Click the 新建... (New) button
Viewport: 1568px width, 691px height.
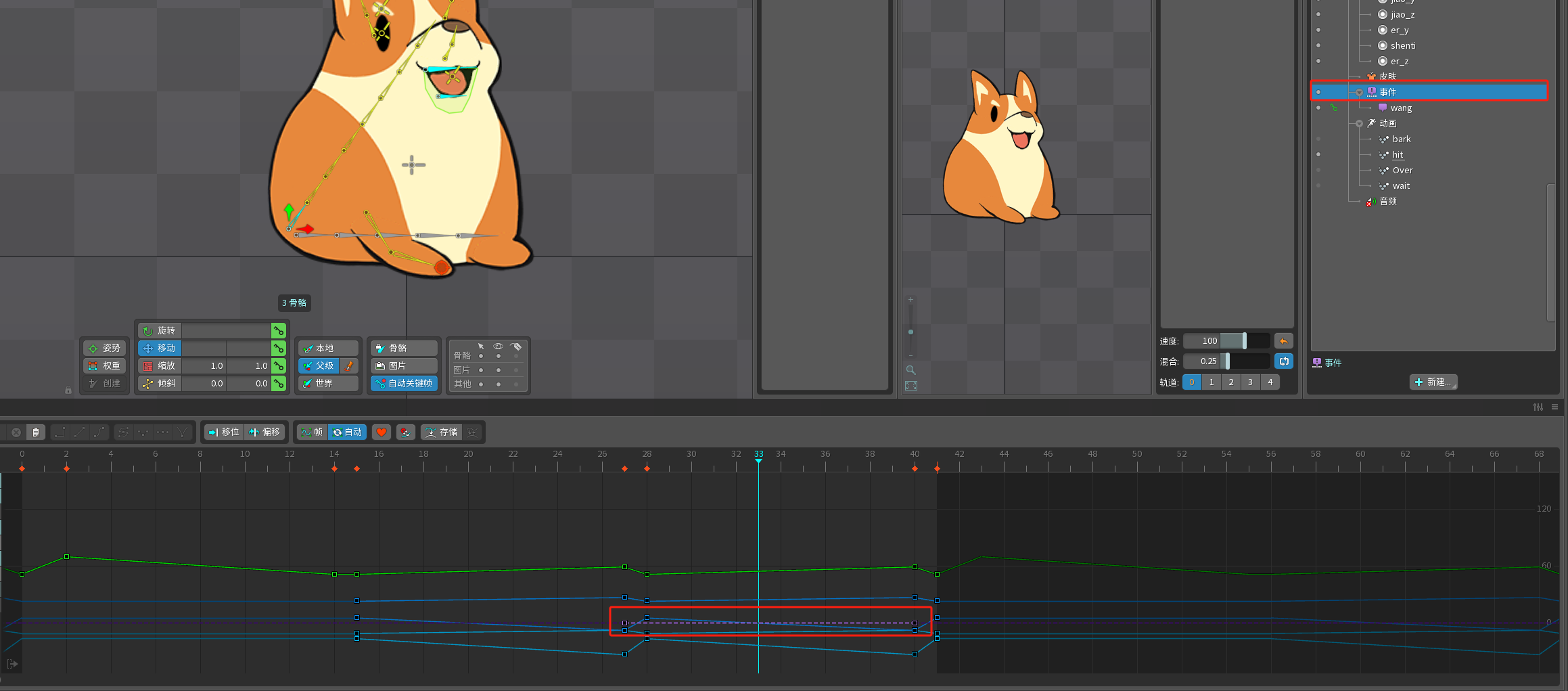click(x=1433, y=382)
